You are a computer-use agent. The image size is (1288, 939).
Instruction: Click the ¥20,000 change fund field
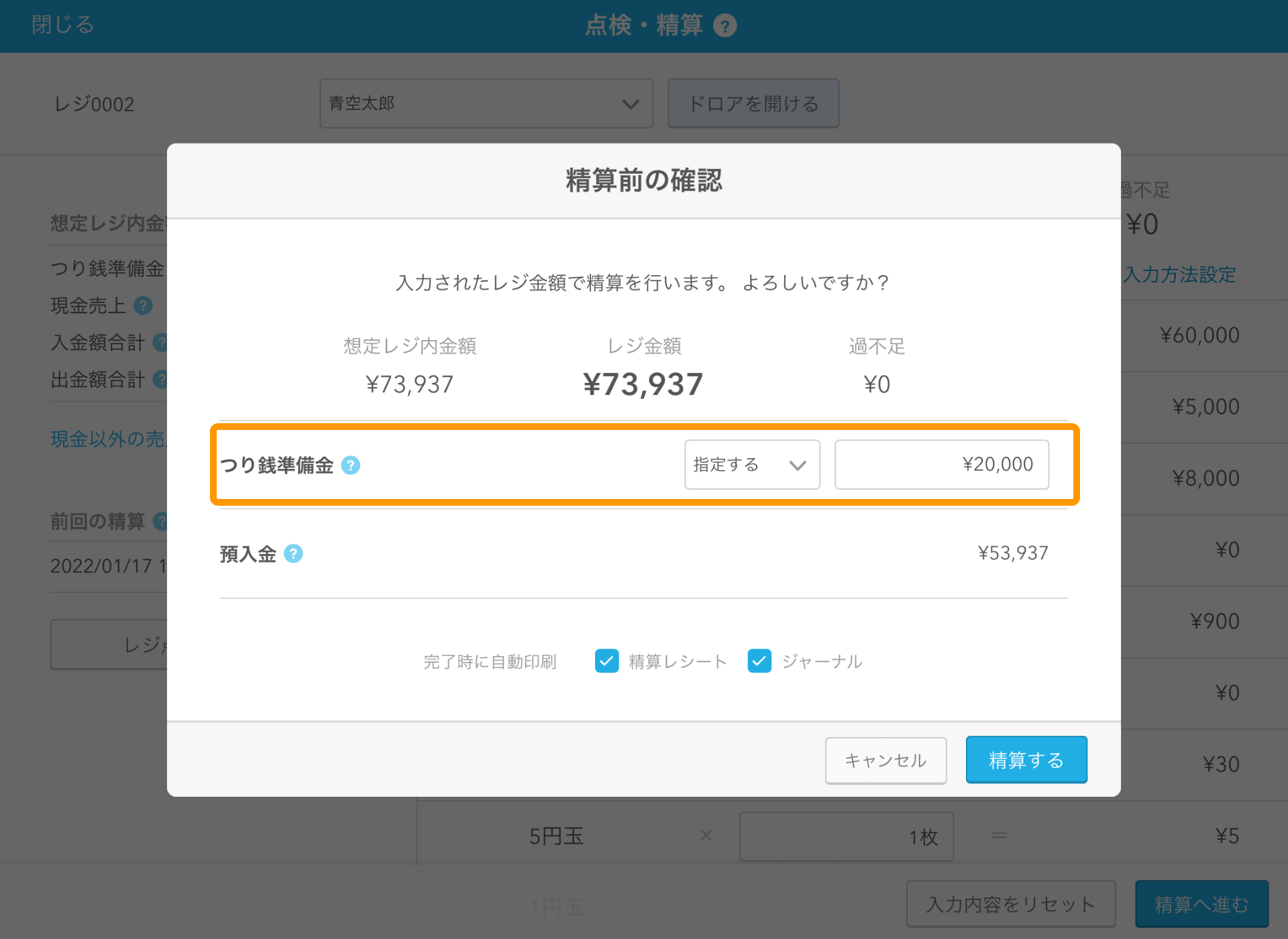point(941,465)
